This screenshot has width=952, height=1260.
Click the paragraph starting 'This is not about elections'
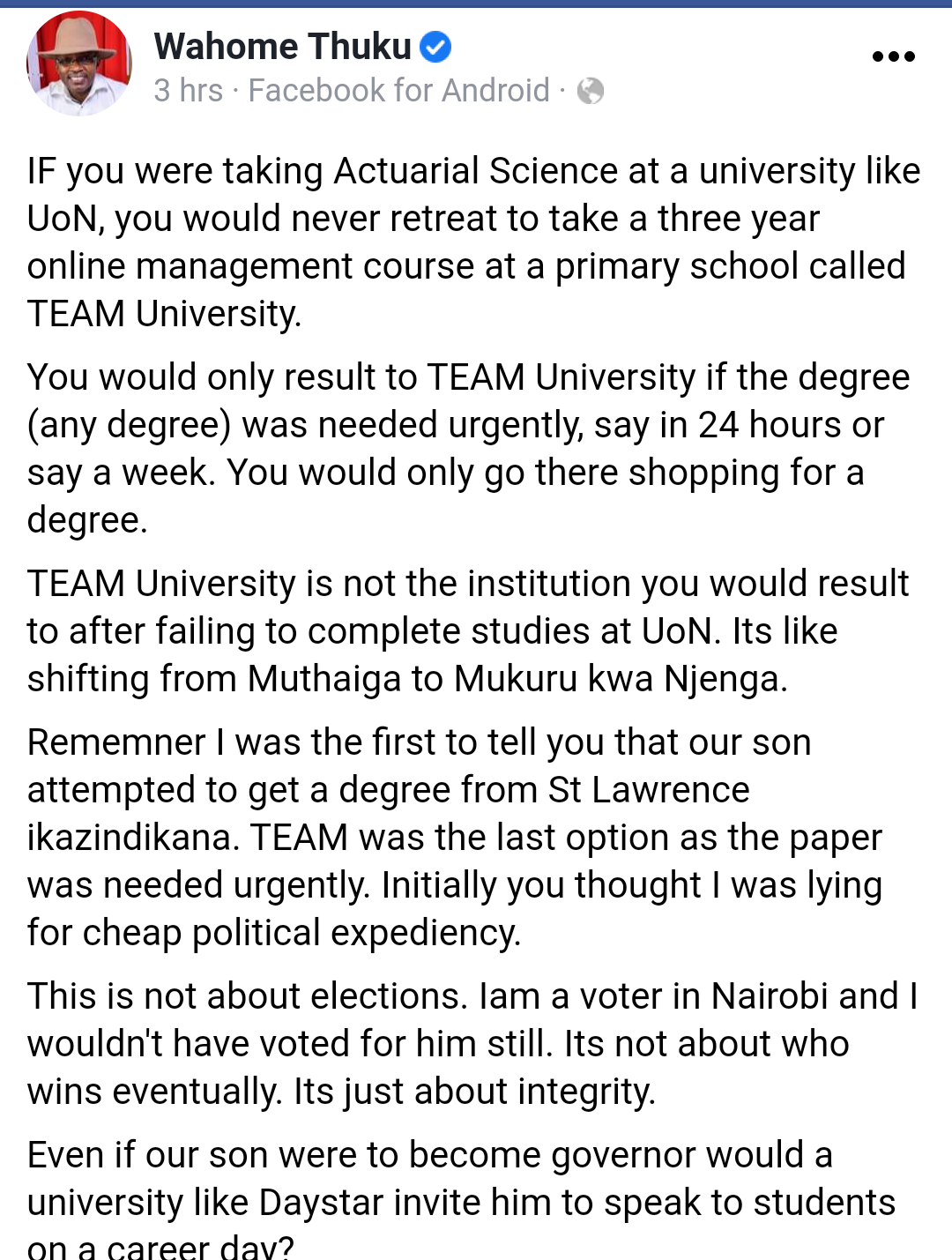(x=472, y=1044)
